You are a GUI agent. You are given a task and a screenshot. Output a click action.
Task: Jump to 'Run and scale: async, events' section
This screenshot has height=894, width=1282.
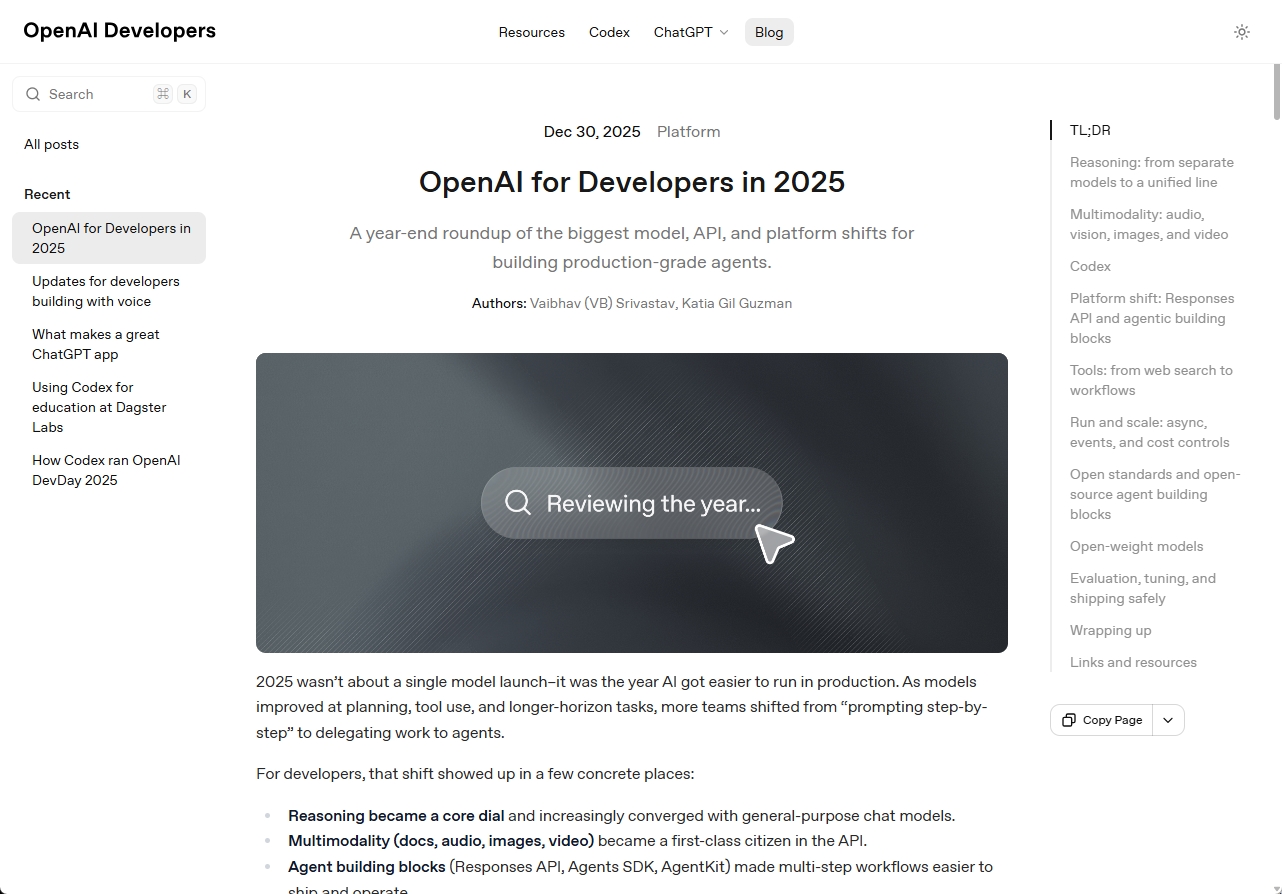click(1150, 432)
